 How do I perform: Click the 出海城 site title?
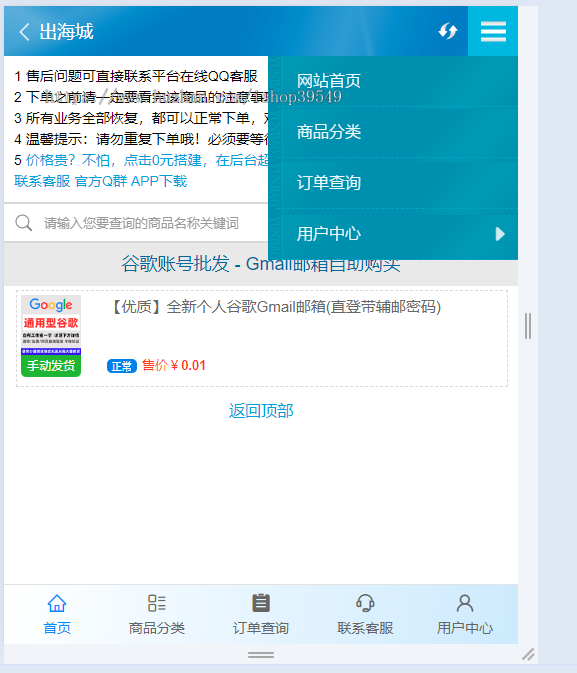67,32
